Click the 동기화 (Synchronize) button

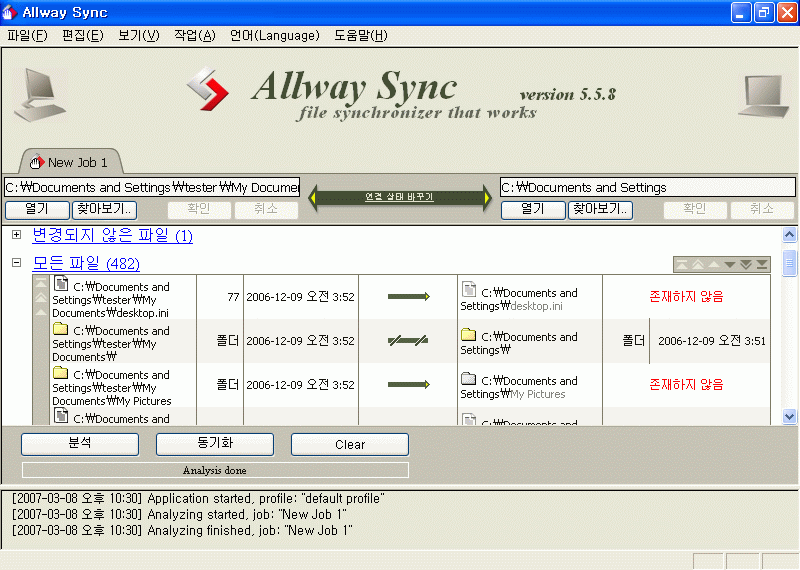point(215,444)
